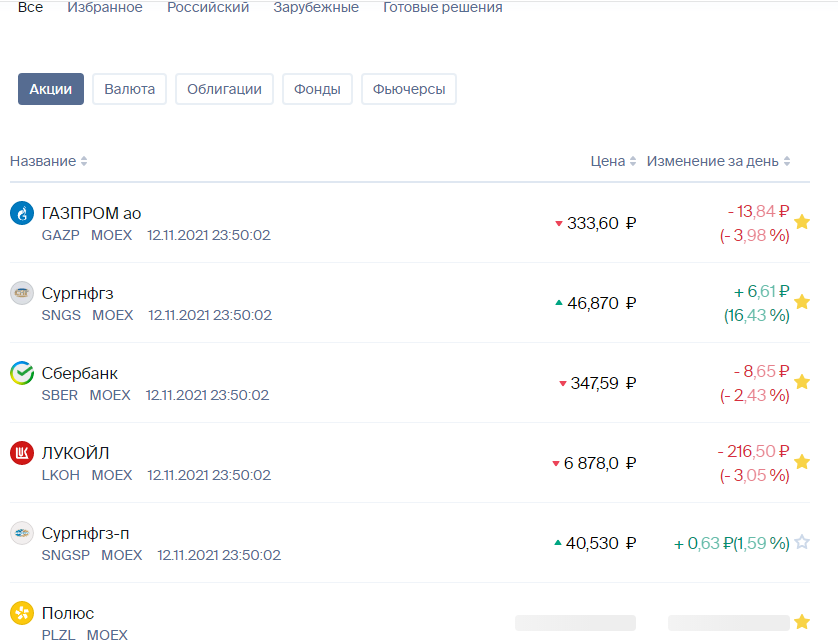Open the Сбербанк stock entry
The image size is (838, 640).
[x=80, y=373]
